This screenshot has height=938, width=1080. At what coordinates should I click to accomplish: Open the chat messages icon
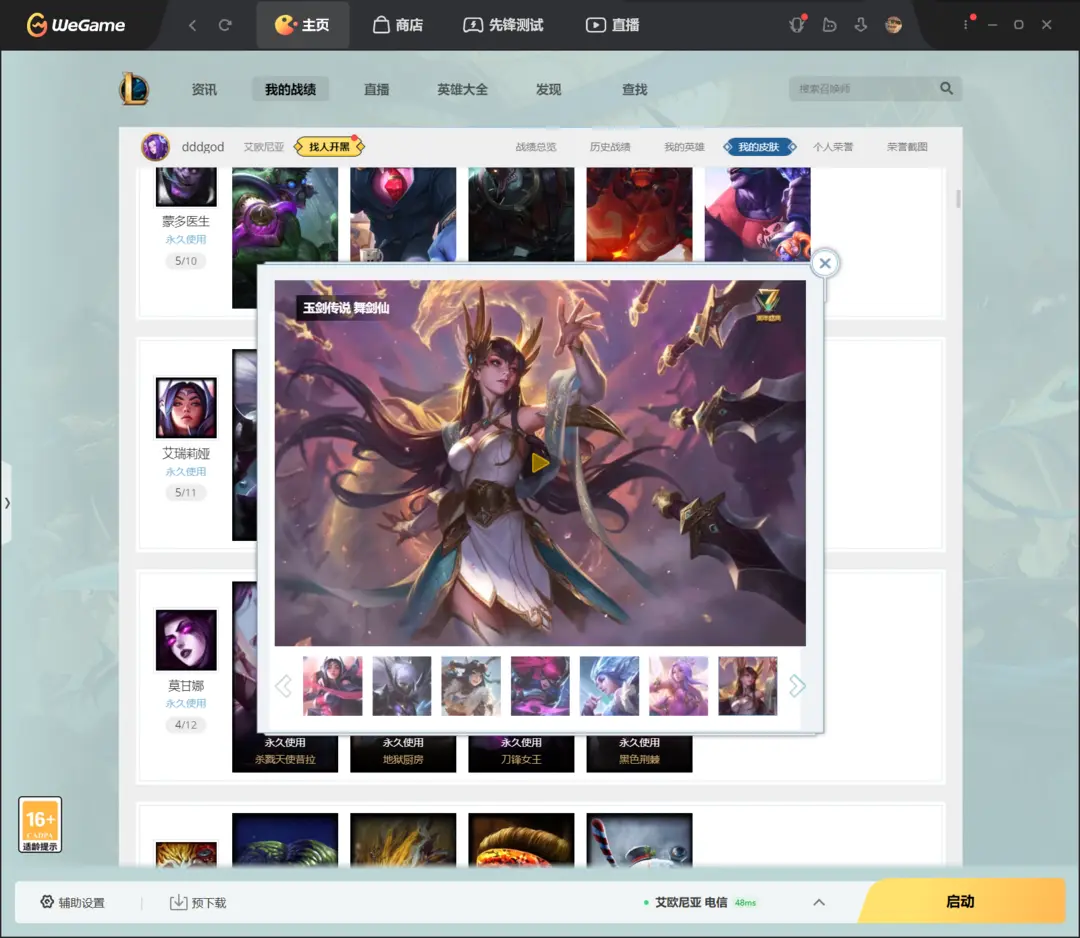(x=829, y=25)
